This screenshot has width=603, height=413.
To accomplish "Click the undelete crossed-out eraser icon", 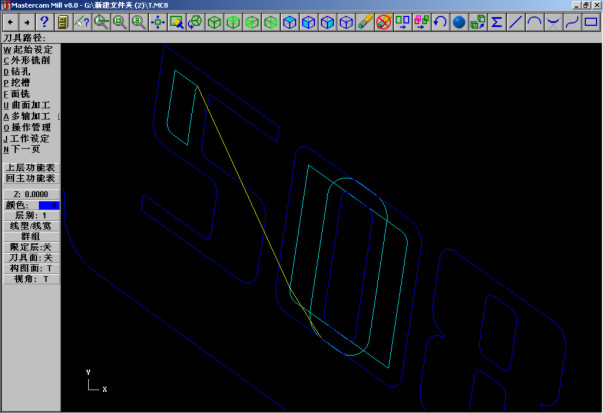I will [383, 22].
